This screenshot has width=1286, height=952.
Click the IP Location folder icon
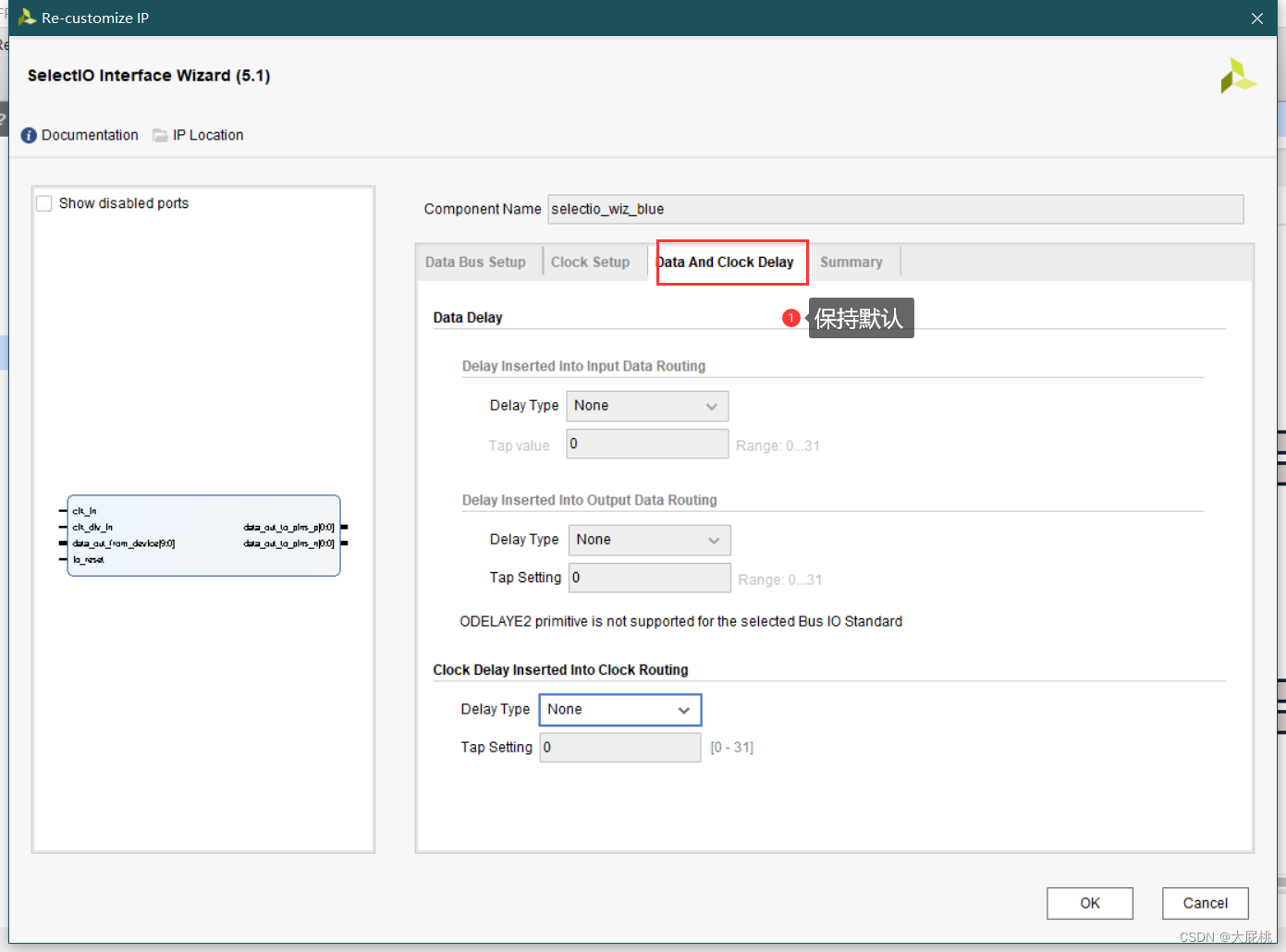tap(160, 135)
